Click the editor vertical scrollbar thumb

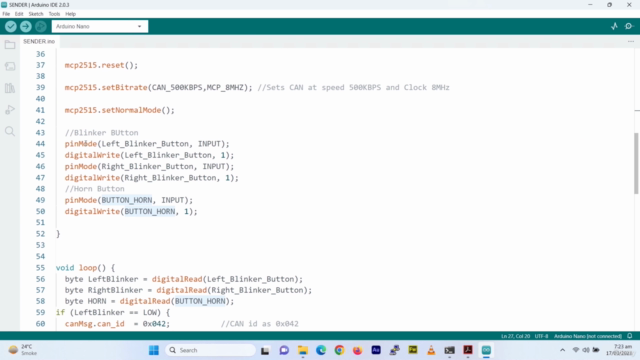636,163
